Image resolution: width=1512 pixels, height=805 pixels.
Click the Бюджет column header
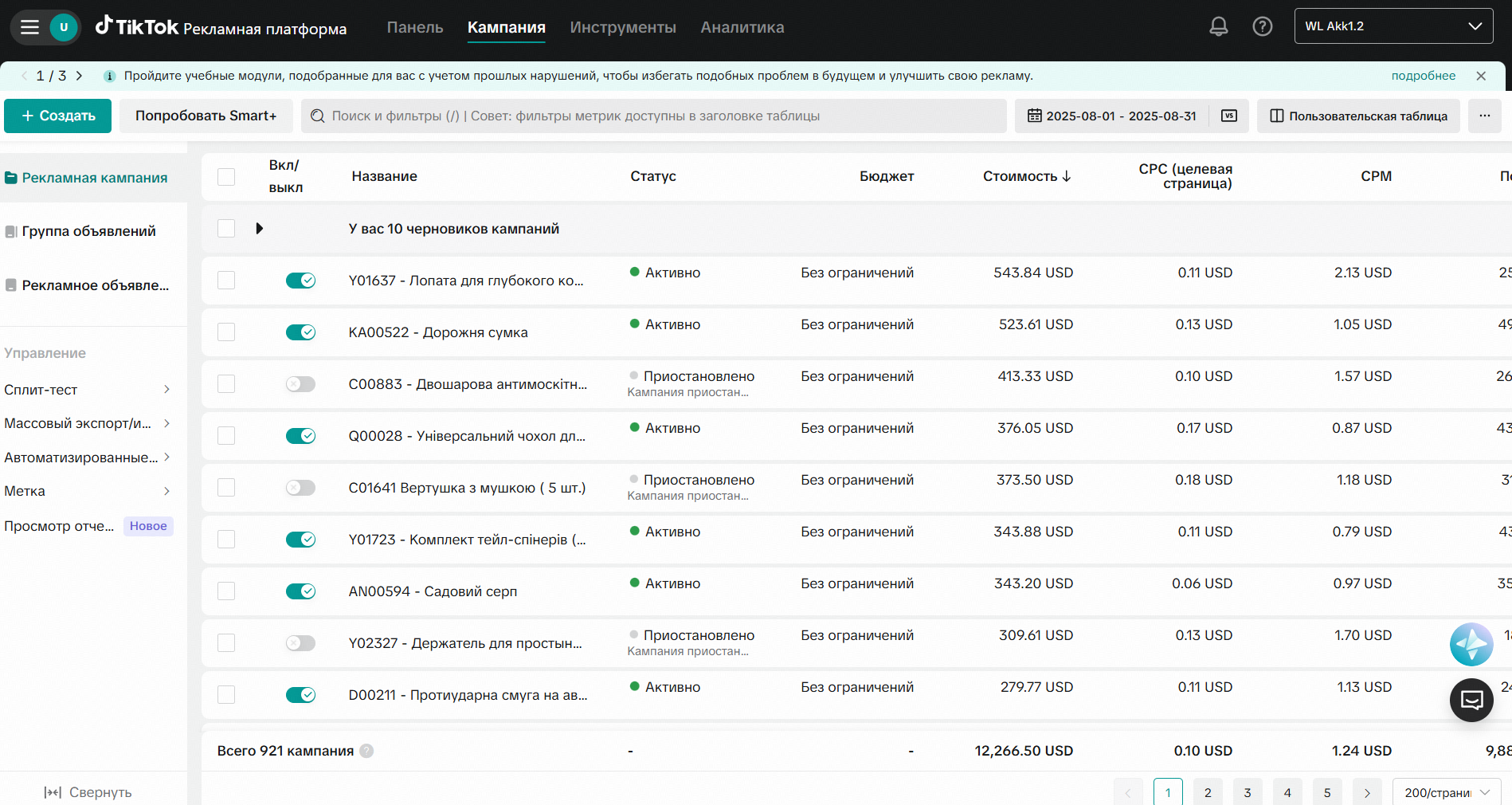pyautogui.click(x=887, y=176)
